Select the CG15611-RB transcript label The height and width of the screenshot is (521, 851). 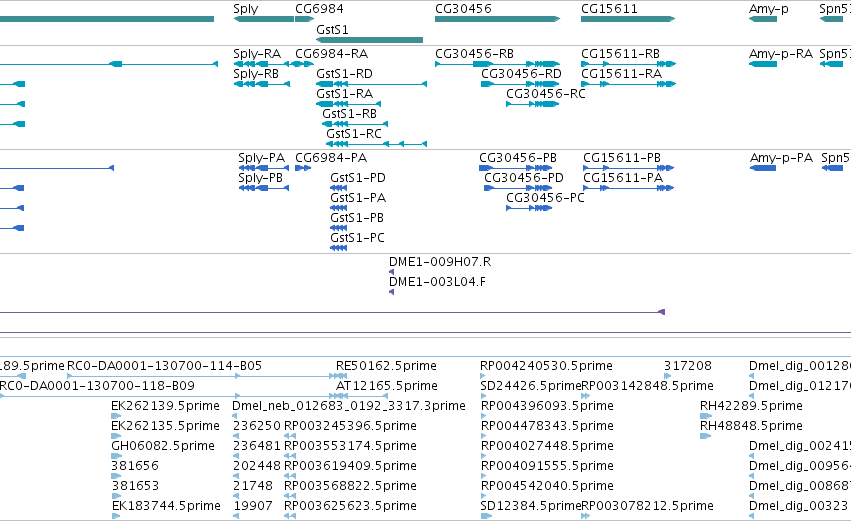tap(620, 54)
